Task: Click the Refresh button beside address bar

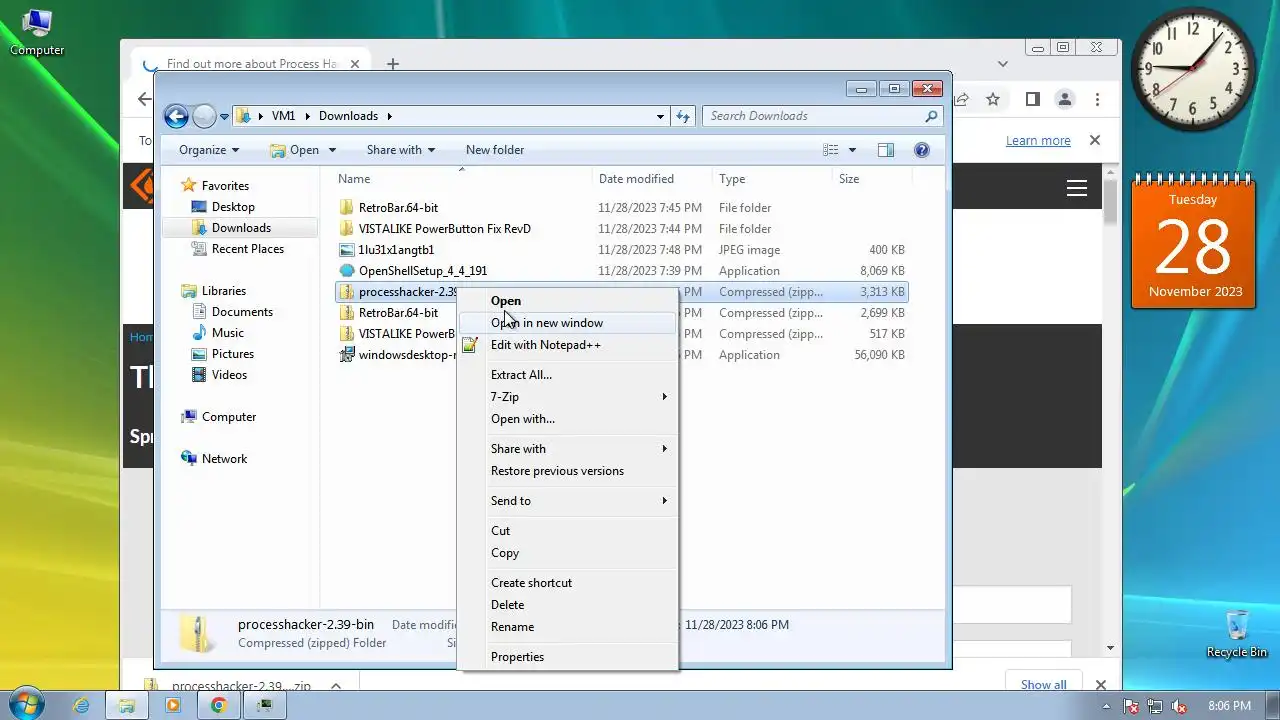Action: [683, 116]
